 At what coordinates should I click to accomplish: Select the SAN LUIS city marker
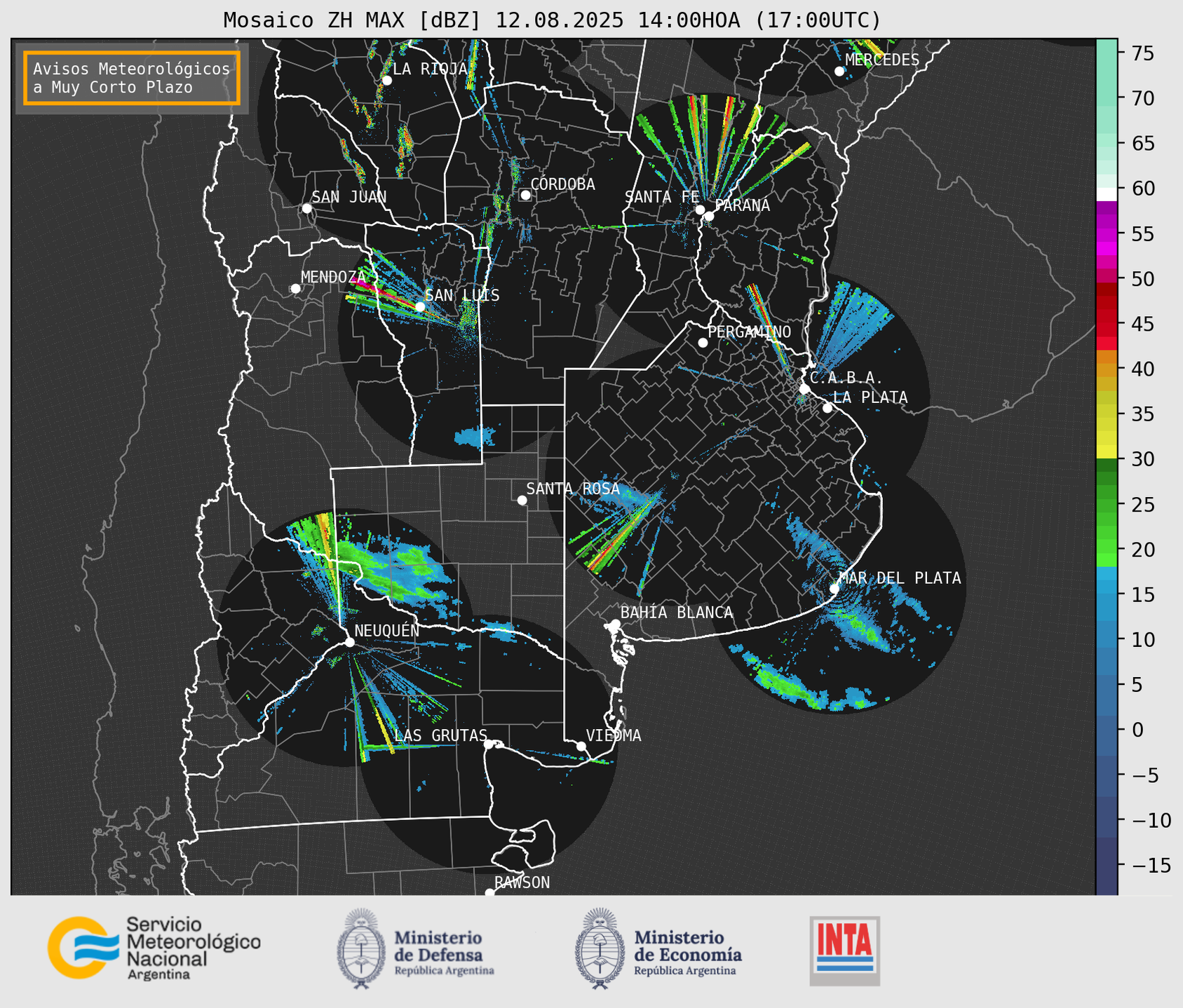420,306
